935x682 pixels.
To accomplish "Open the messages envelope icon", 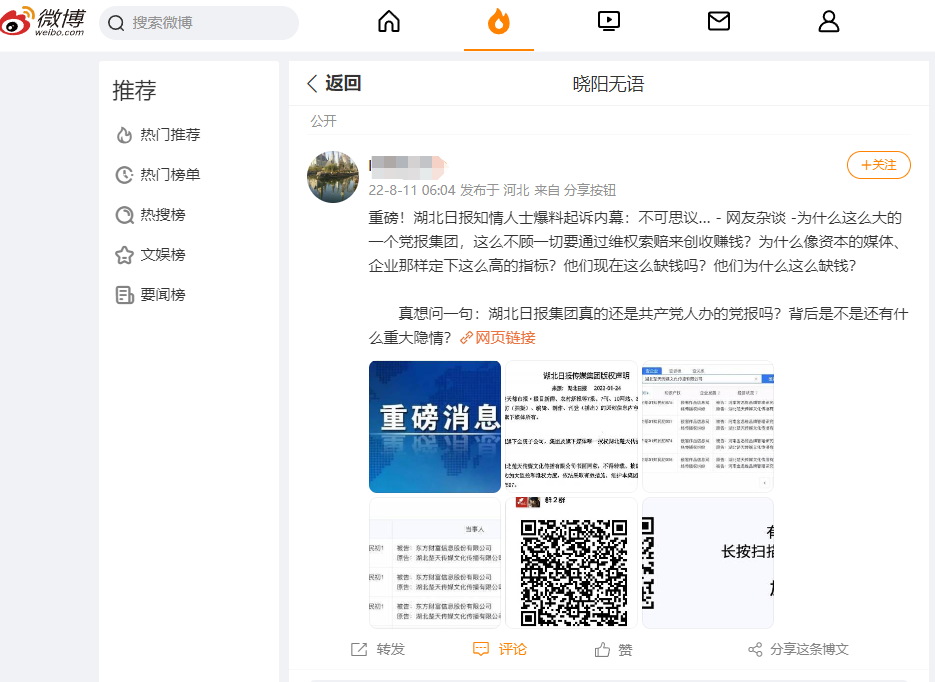I will click(719, 21).
